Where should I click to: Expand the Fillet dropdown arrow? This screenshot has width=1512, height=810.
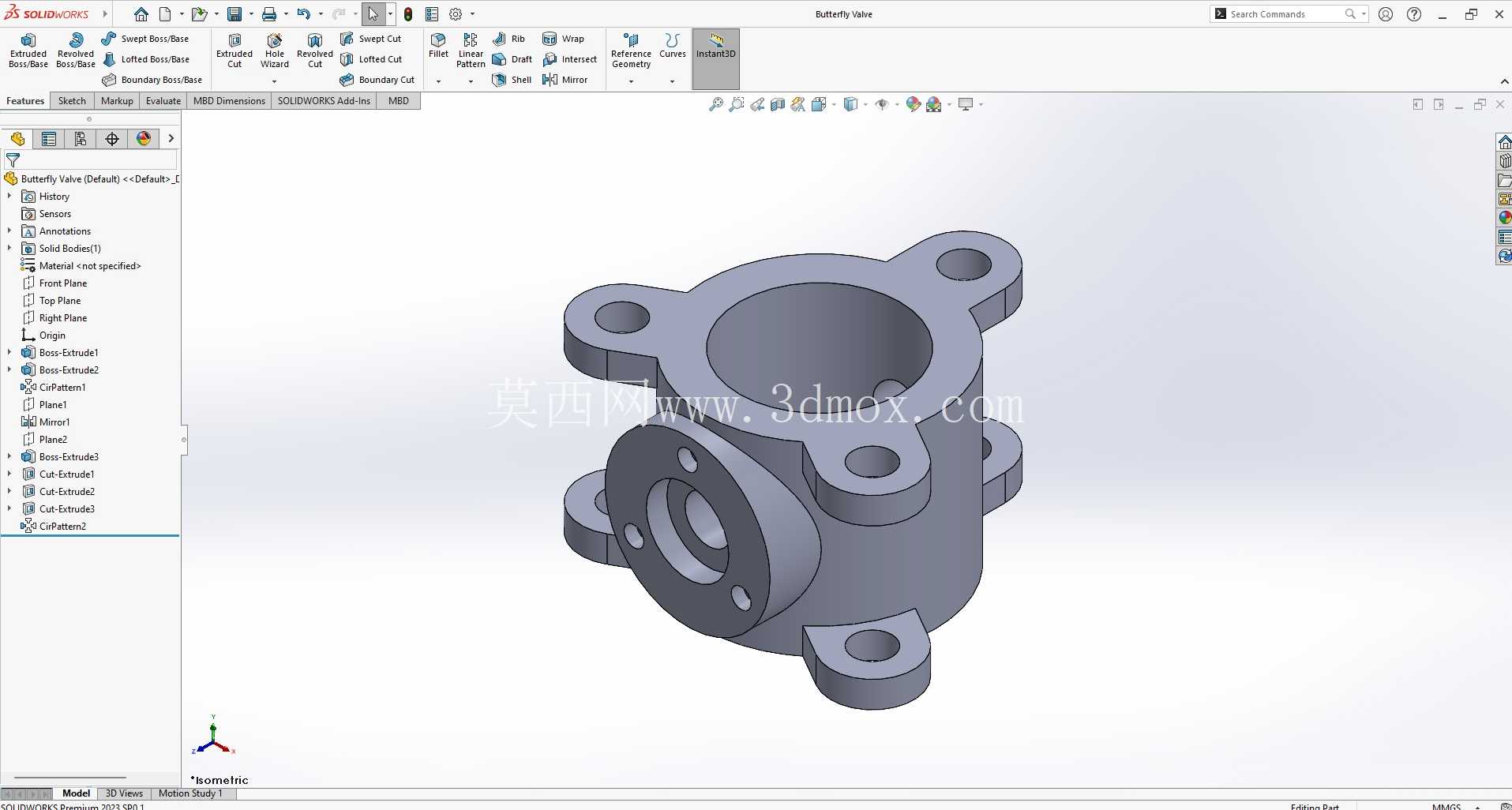coord(438,81)
